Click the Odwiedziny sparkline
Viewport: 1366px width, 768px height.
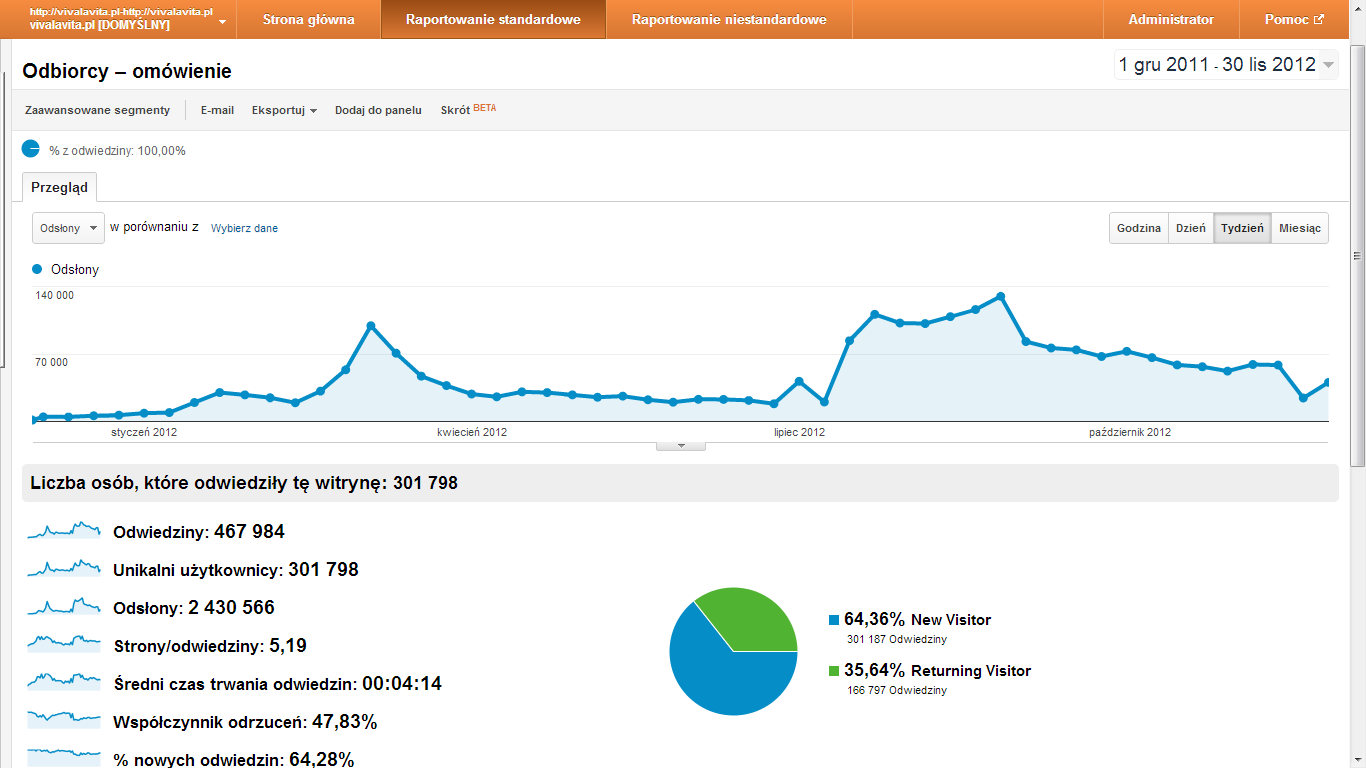64,530
